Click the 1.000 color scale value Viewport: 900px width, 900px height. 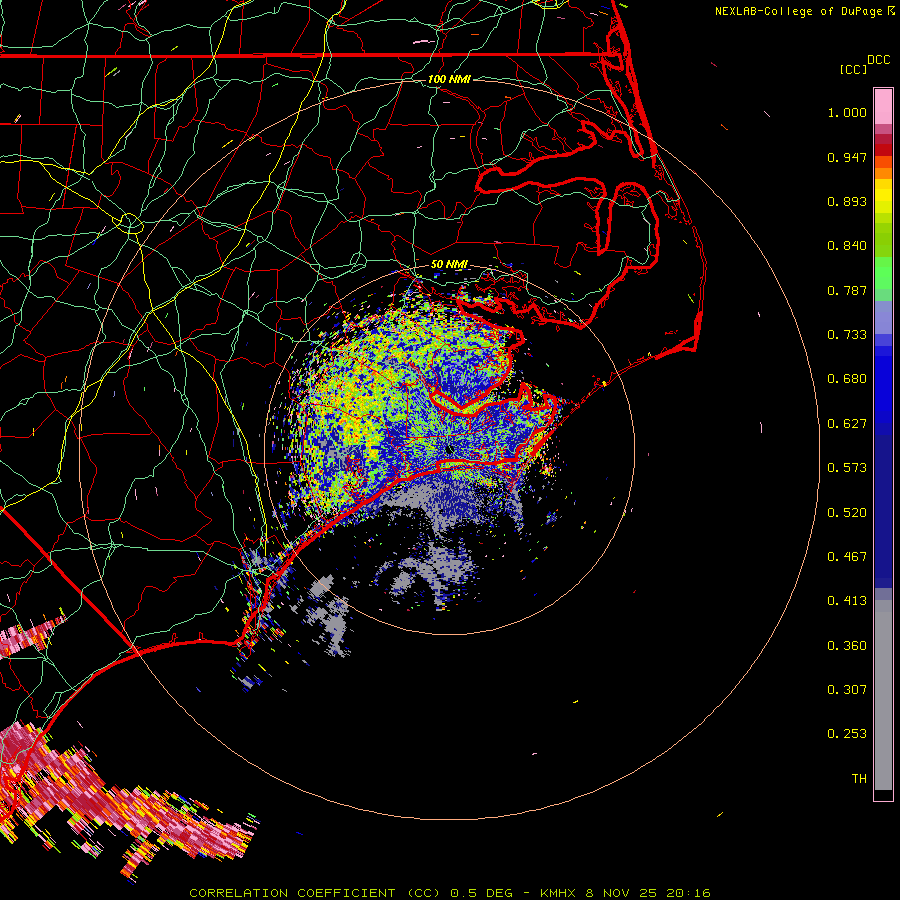pyautogui.click(x=847, y=112)
